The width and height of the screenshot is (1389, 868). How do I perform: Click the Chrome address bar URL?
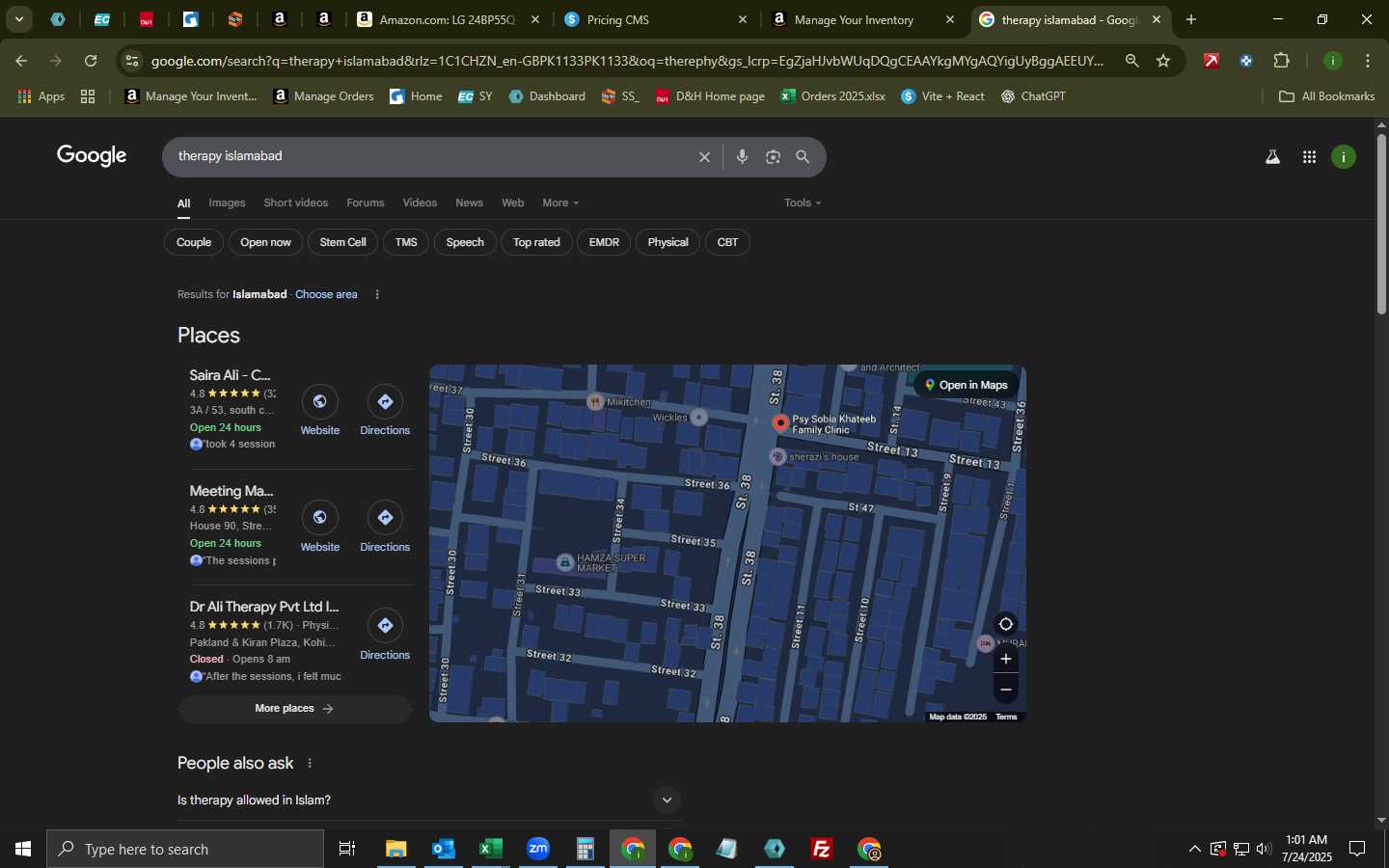[x=627, y=61]
